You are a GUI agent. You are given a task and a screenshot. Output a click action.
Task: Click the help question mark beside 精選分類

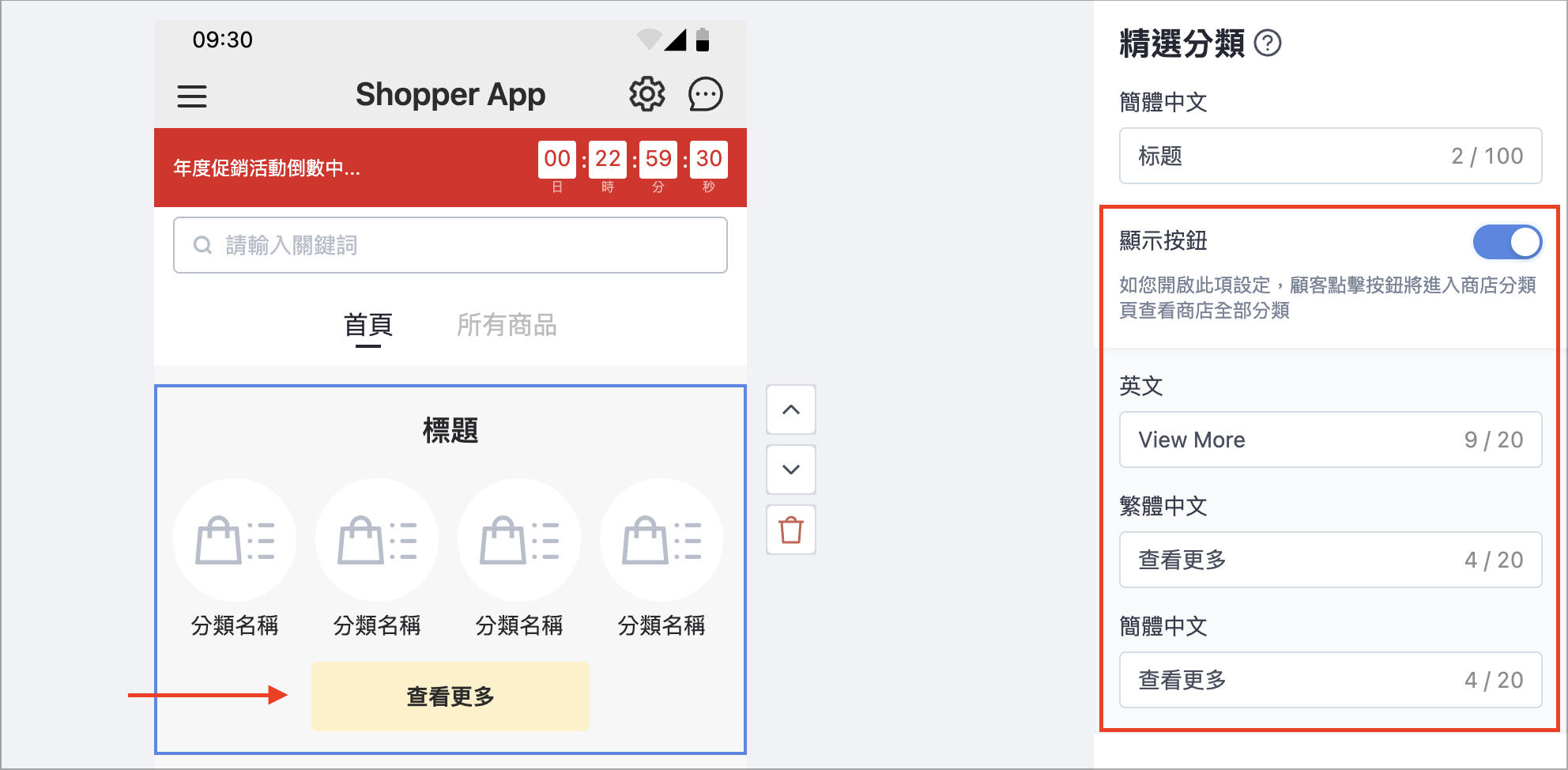click(1268, 43)
